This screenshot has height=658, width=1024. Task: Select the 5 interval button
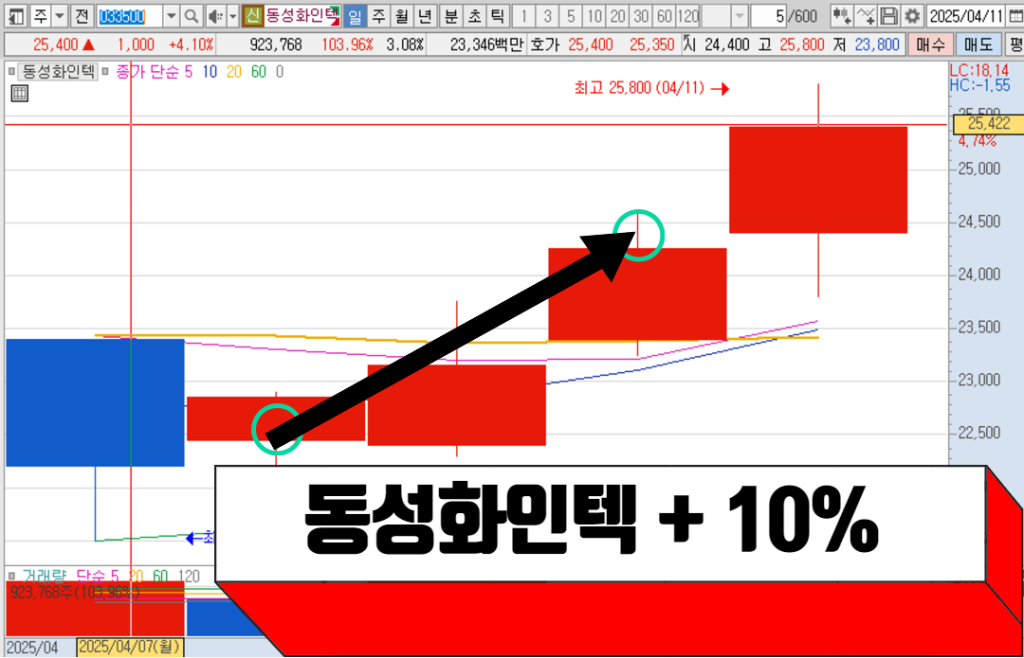571,16
